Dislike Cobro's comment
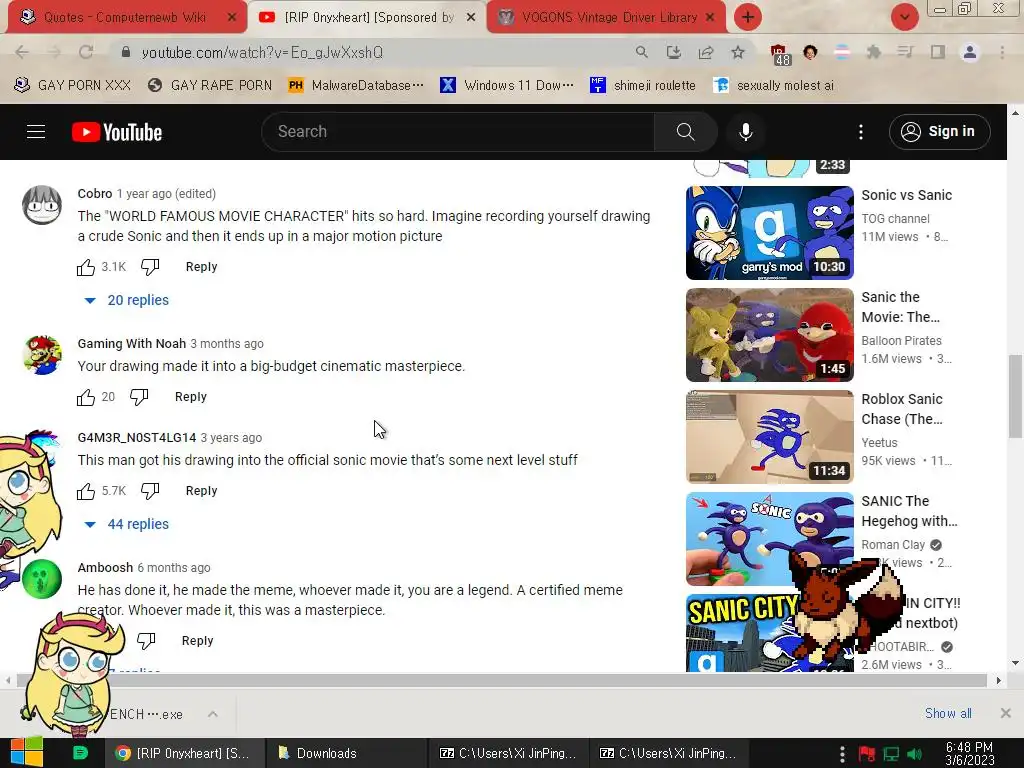1024x768 pixels. pos(150,267)
